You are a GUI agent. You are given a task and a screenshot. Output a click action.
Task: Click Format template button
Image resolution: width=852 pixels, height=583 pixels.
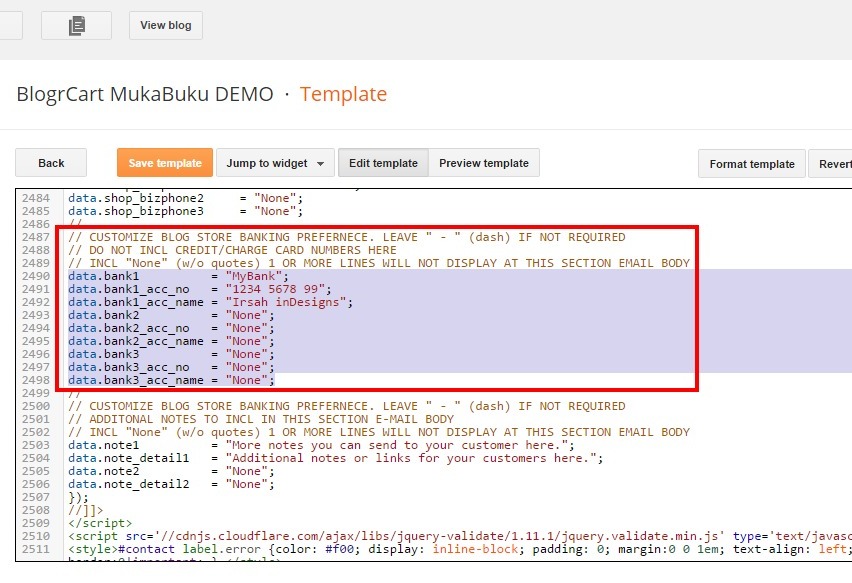coord(751,164)
